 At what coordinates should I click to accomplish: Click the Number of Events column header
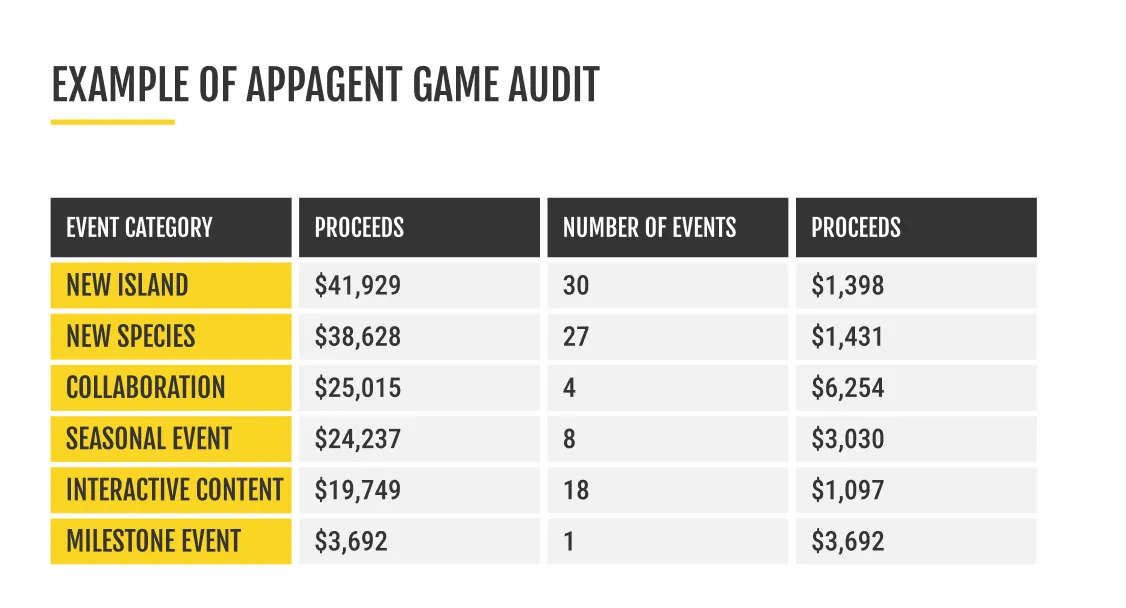[667, 228]
